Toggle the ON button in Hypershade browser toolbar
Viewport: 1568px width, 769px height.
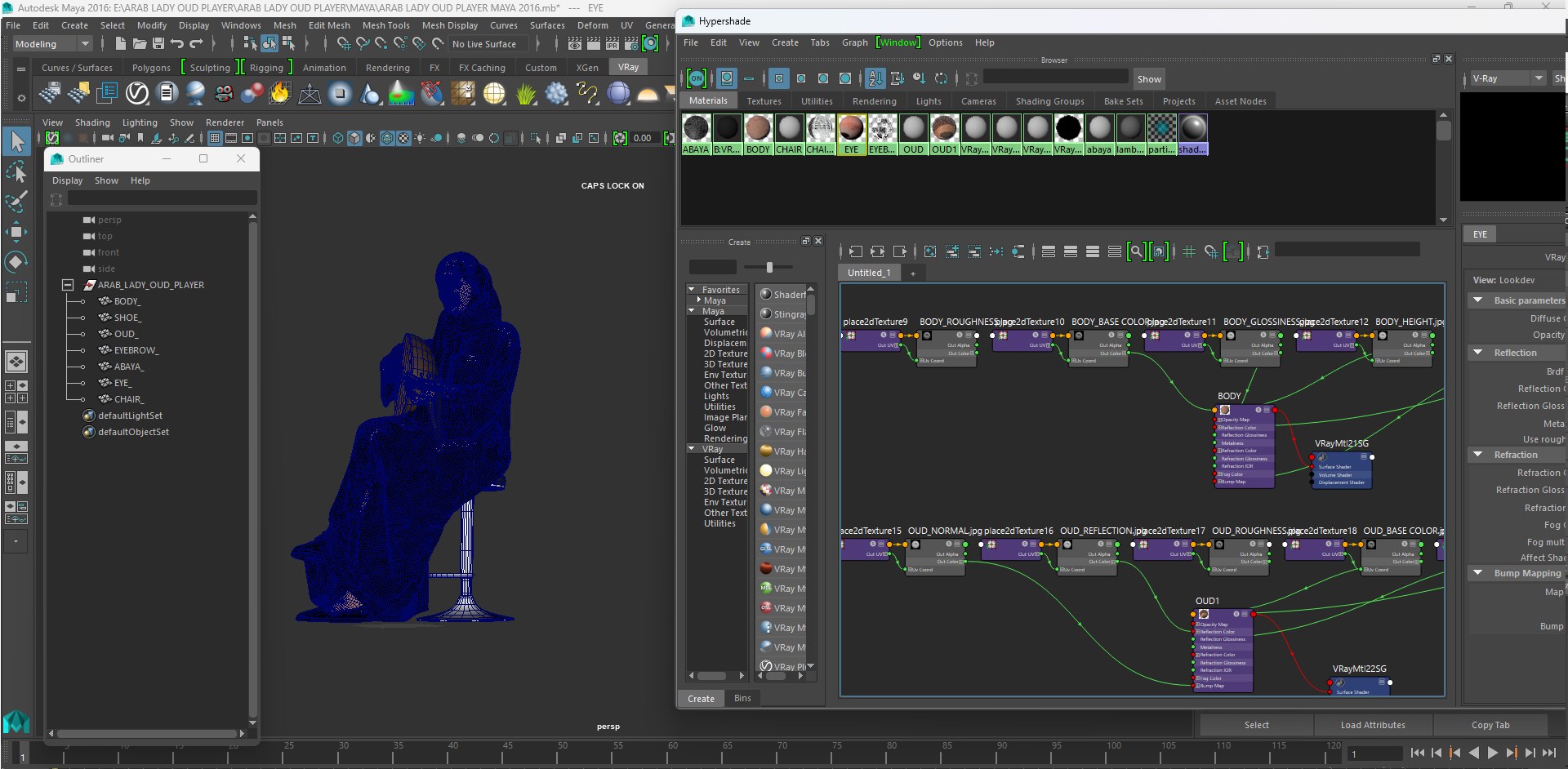(x=696, y=78)
